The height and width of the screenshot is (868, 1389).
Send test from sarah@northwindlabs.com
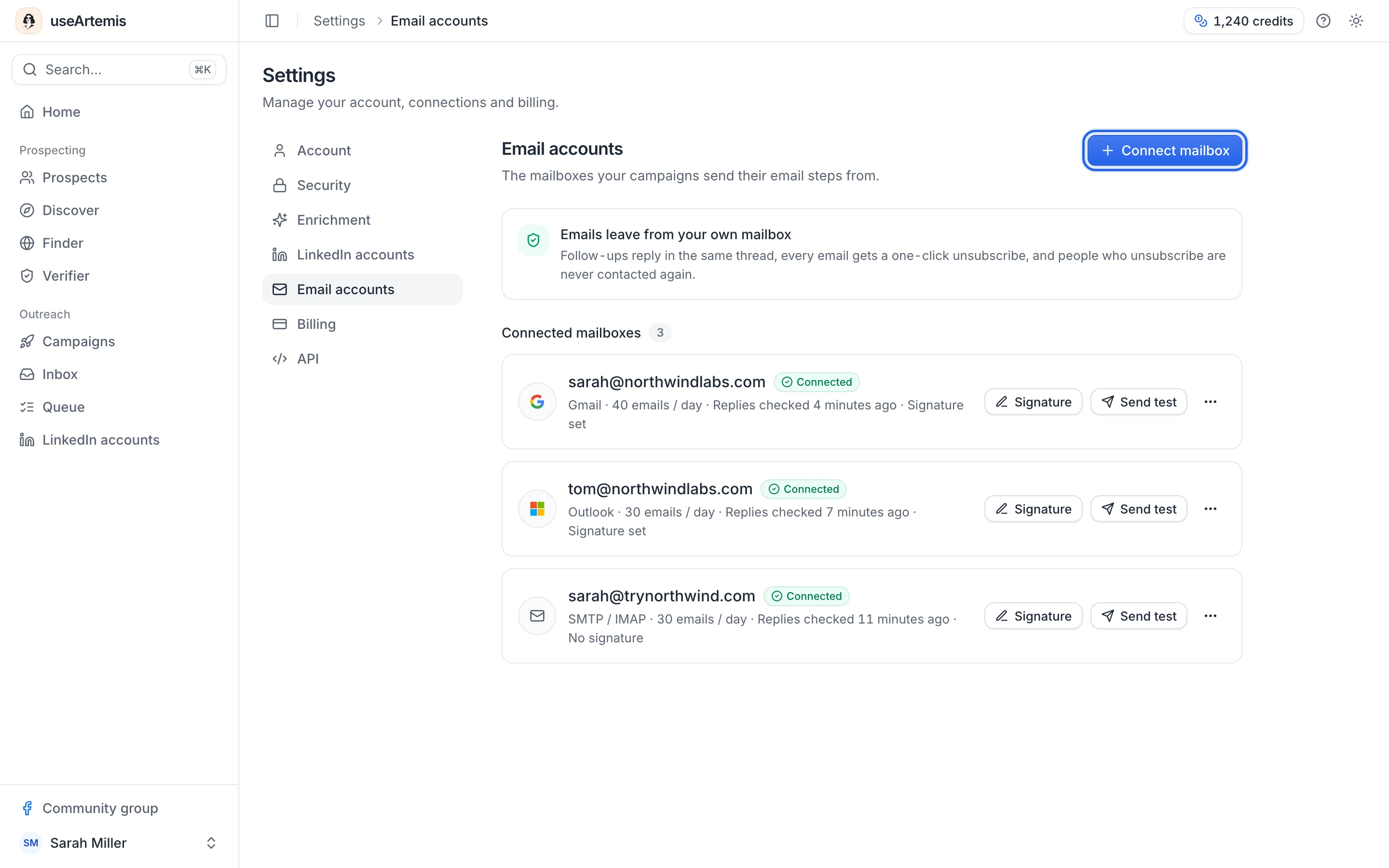1139,402
